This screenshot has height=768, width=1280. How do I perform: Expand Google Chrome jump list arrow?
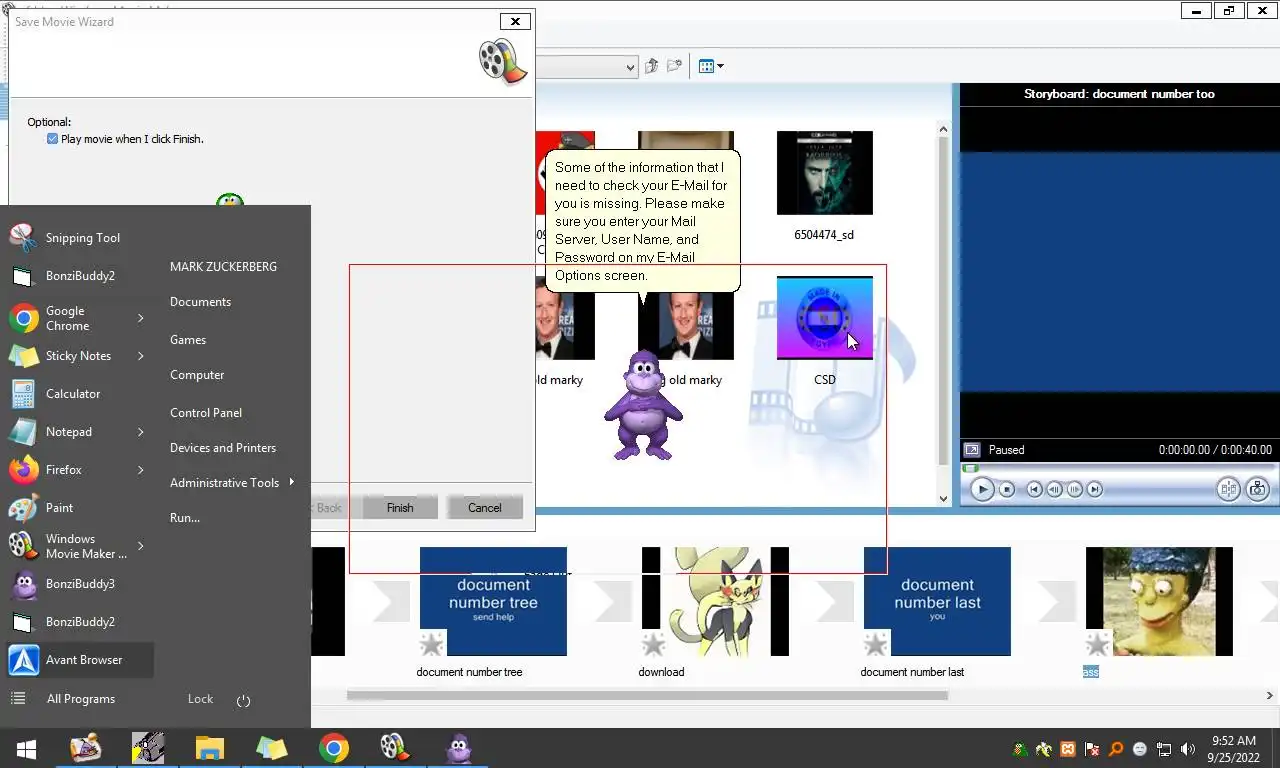[141, 318]
